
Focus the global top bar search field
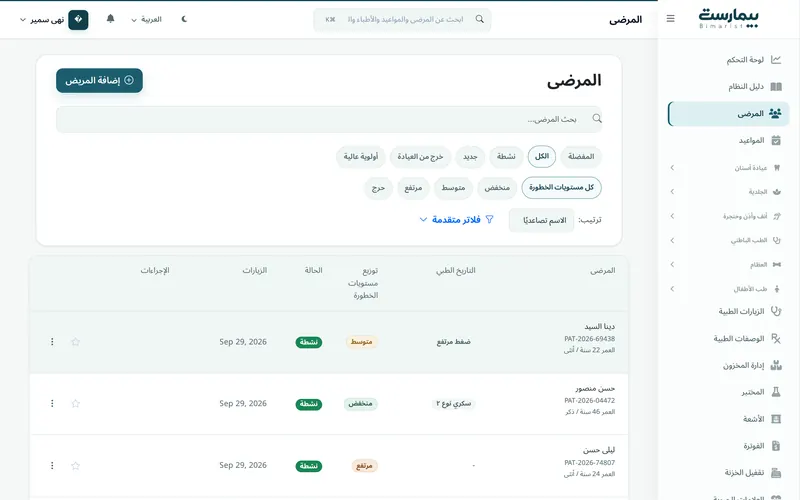coord(402,19)
